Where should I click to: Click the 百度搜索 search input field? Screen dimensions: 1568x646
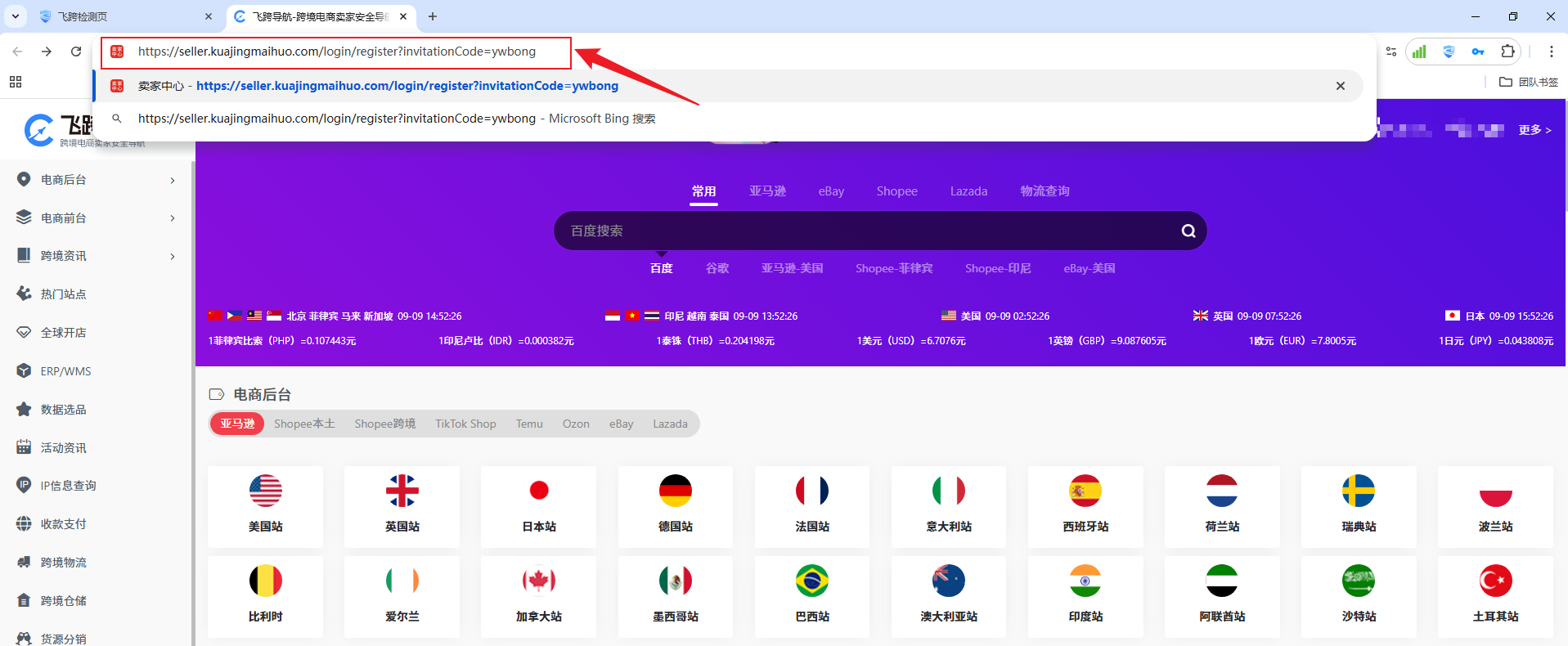(867, 231)
